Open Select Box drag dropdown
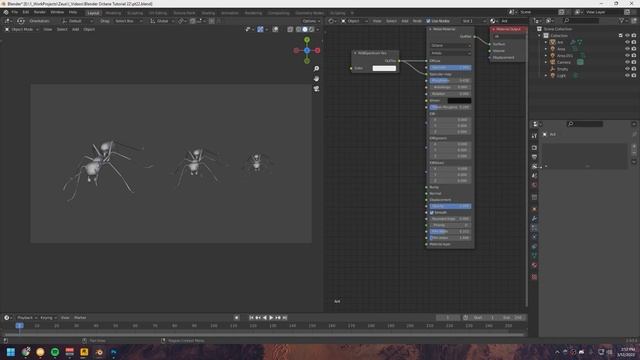640x360 pixels. (128, 21)
